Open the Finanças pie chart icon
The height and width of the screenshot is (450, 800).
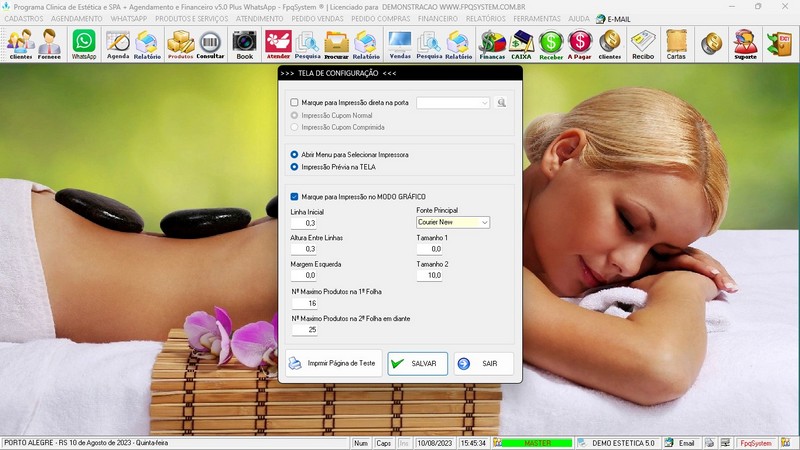point(492,44)
